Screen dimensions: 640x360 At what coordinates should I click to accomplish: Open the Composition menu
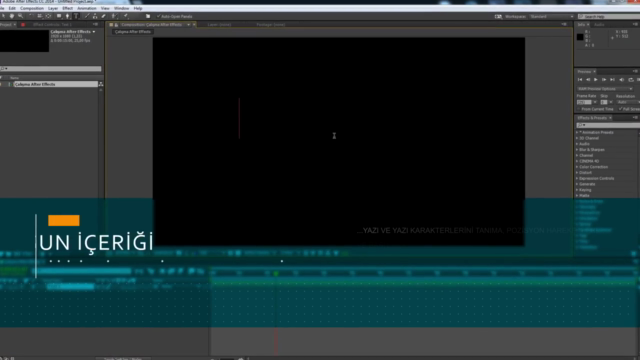31,8
